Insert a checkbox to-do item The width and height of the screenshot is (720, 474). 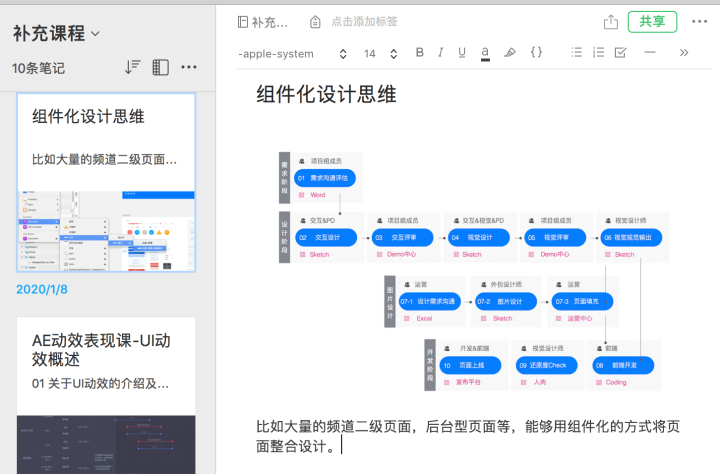[x=620, y=52]
